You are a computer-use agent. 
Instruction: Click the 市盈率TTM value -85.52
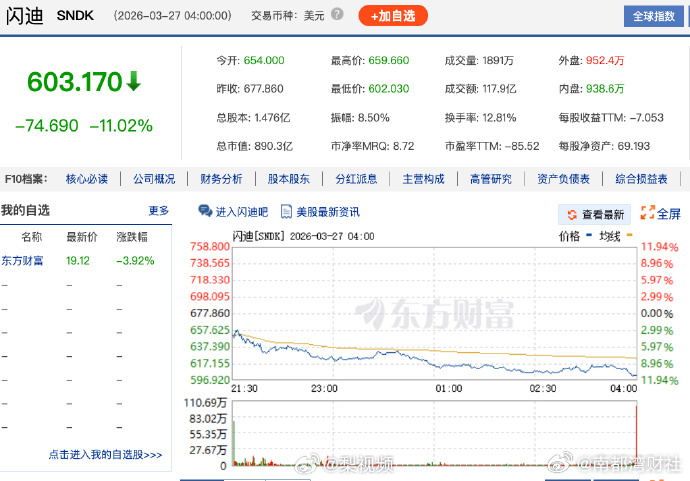pyautogui.click(x=522, y=146)
